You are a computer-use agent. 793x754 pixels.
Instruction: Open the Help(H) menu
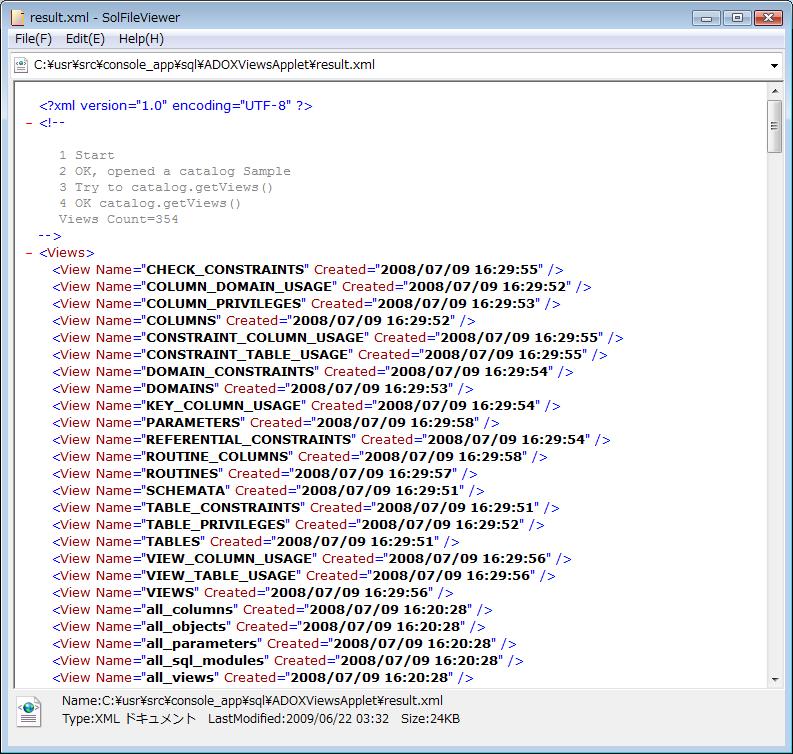141,39
